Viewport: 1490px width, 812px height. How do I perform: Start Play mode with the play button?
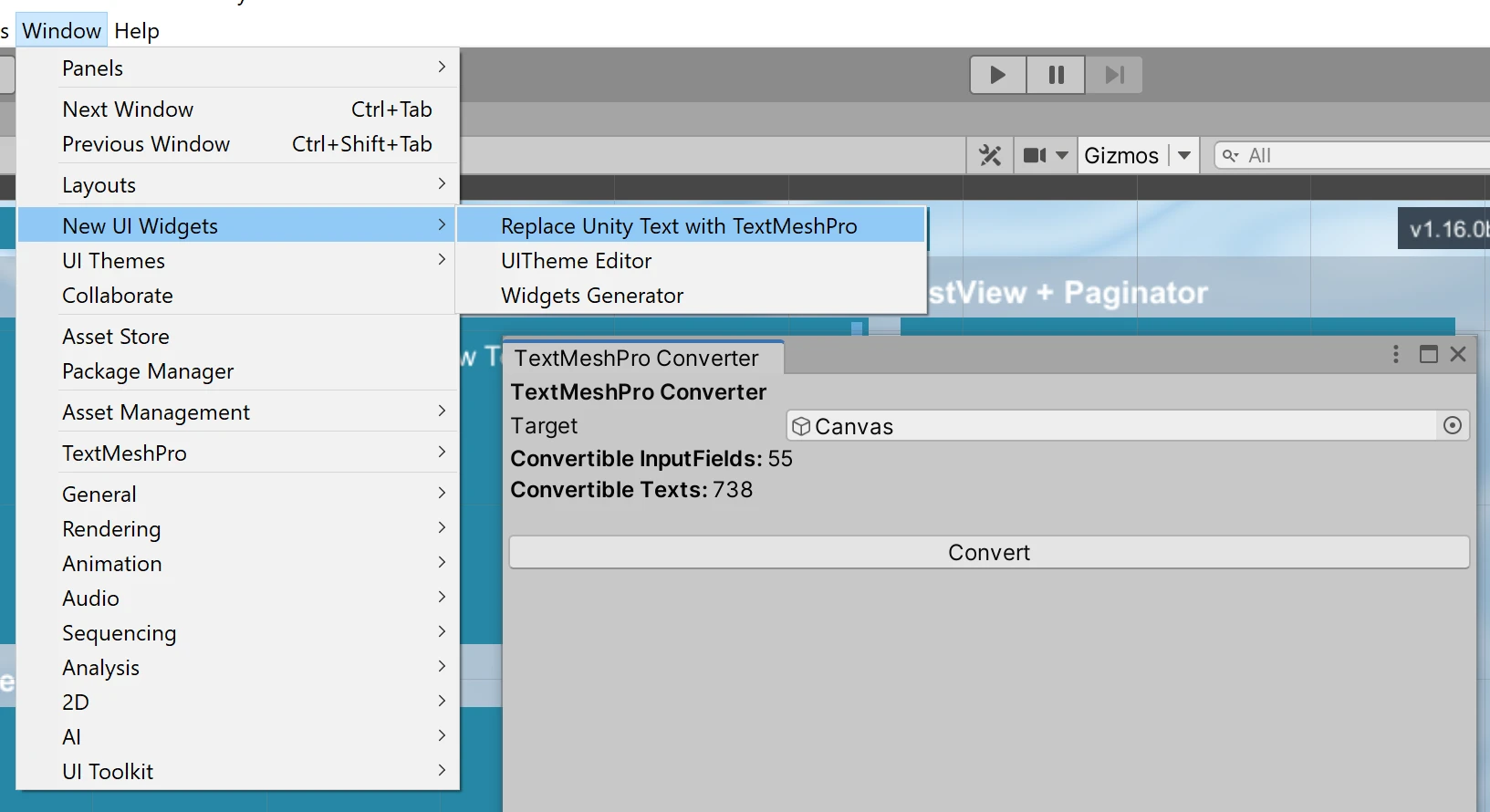pyautogui.click(x=998, y=75)
